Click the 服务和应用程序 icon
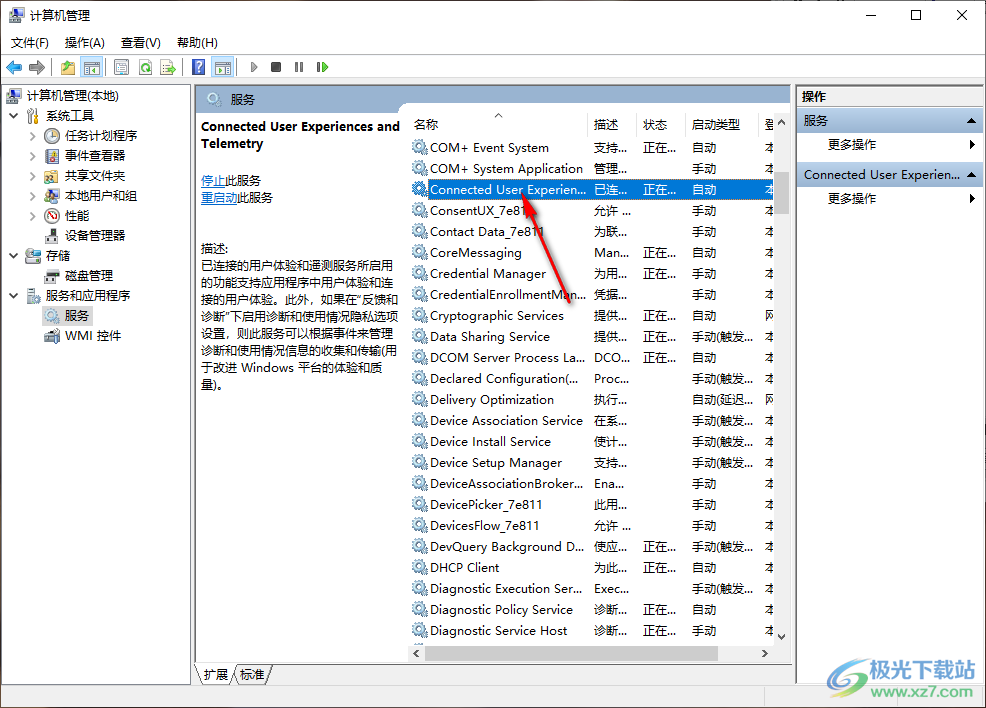986x708 pixels. [x=33, y=296]
